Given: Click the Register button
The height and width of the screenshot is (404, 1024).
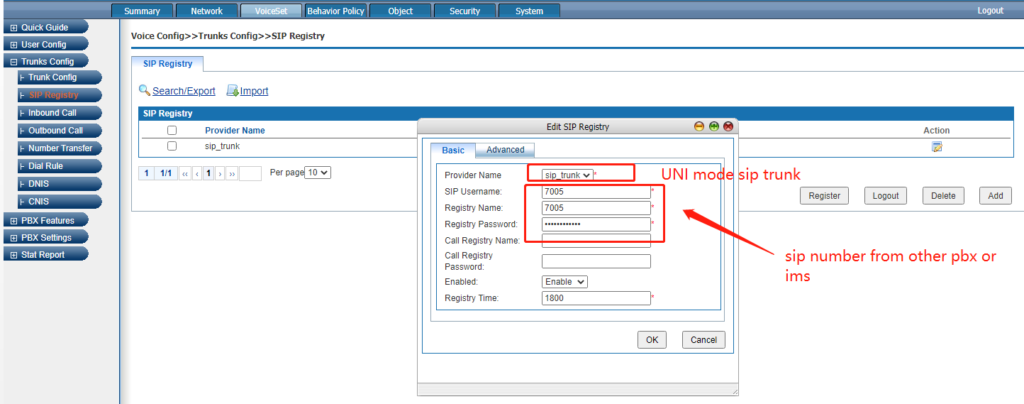Looking at the screenshot, I should [824, 195].
